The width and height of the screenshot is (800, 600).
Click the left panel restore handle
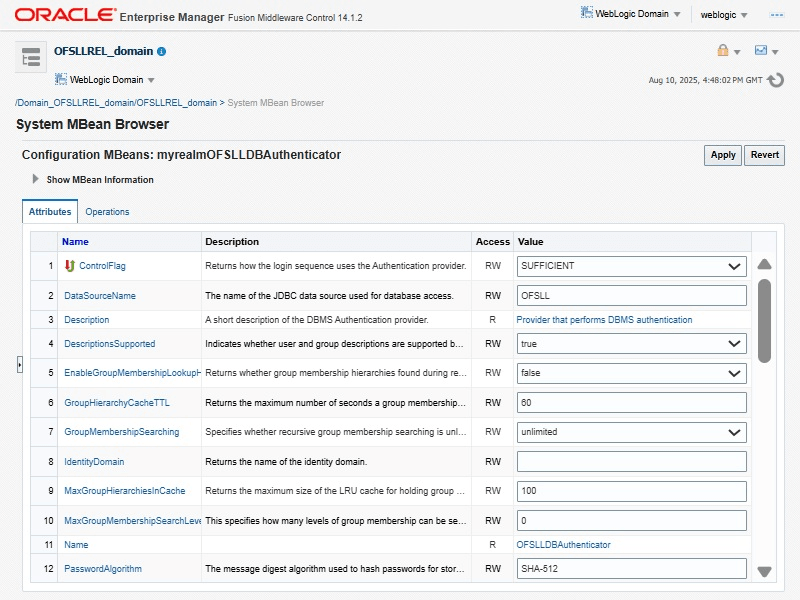(19, 365)
